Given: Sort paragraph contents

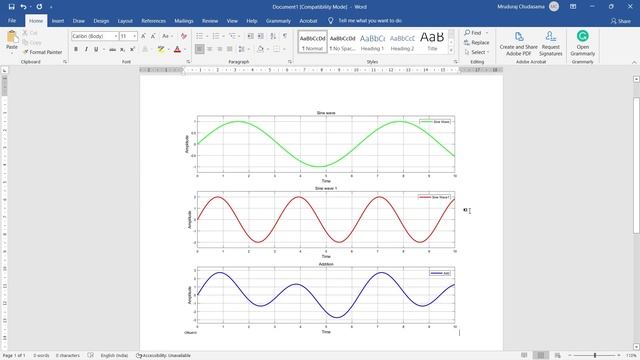Looking at the screenshot, I should [x=273, y=36].
